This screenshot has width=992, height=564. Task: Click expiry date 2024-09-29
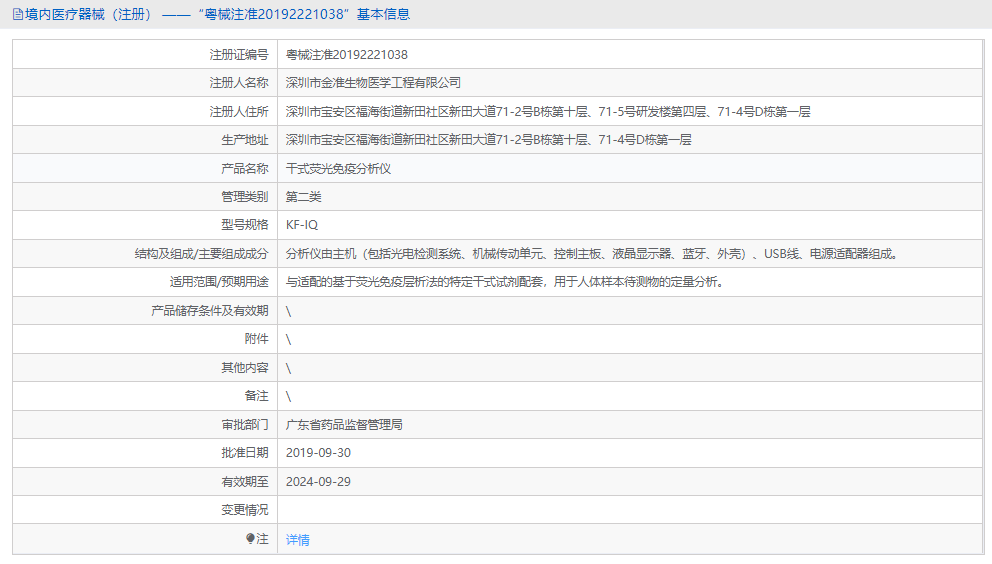[318, 482]
